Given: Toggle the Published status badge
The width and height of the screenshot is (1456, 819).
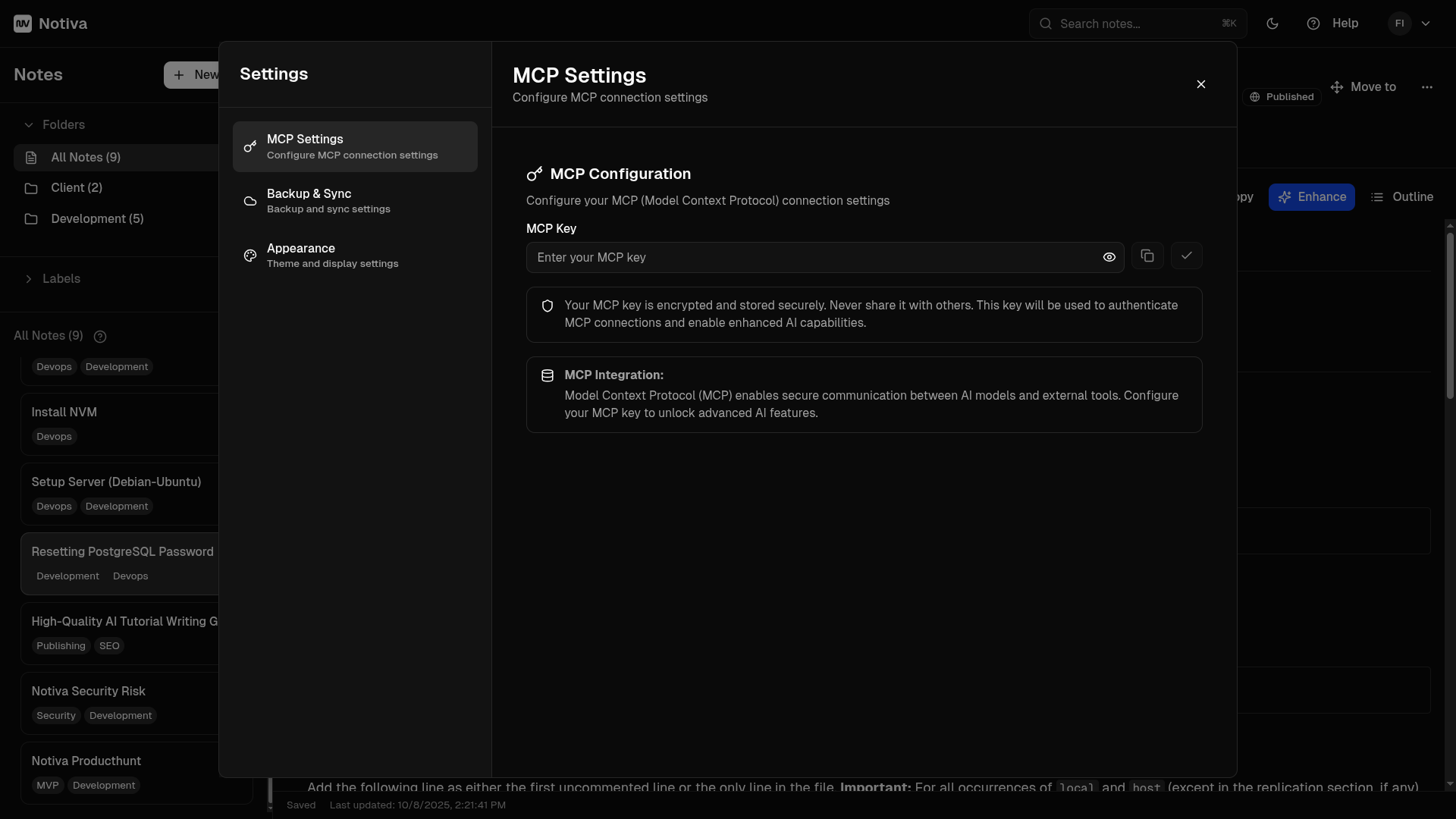Looking at the screenshot, I should coord(1281,97).
